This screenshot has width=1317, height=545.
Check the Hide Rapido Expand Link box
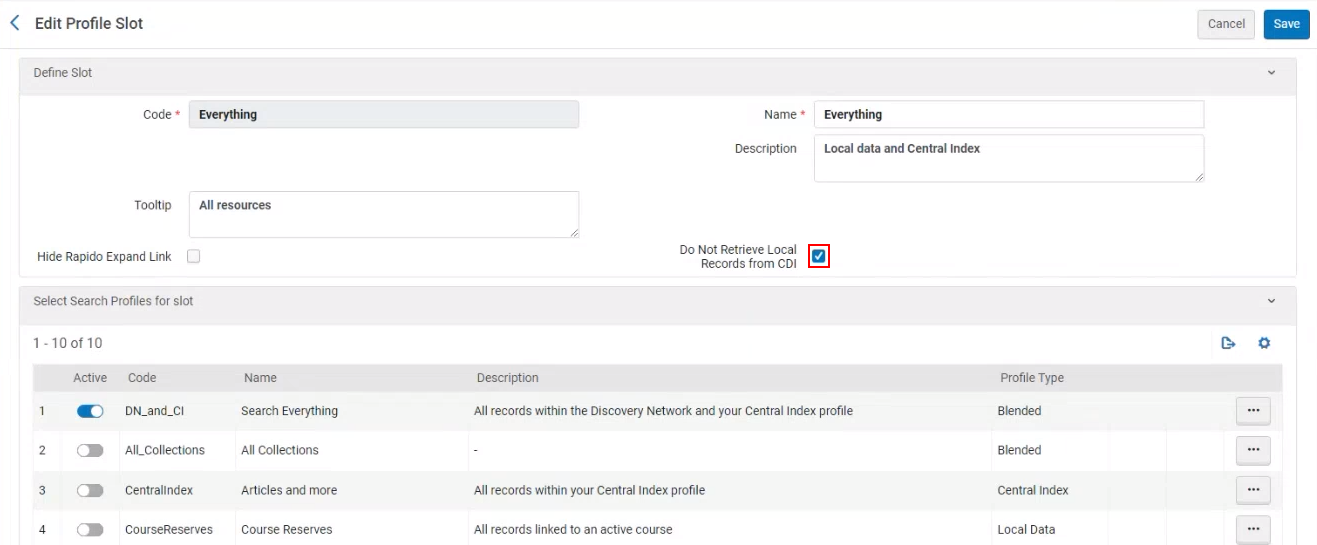(194, 256)
